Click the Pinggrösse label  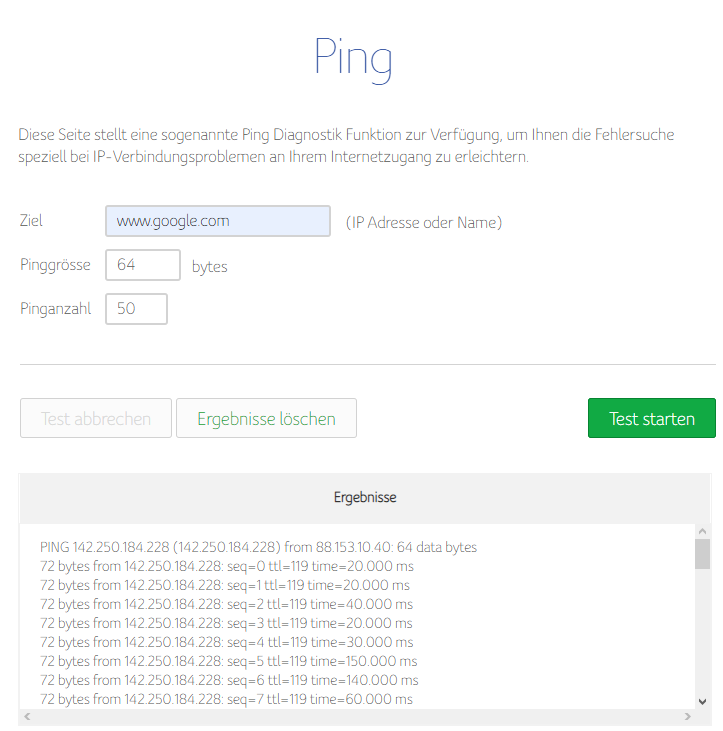55,265
